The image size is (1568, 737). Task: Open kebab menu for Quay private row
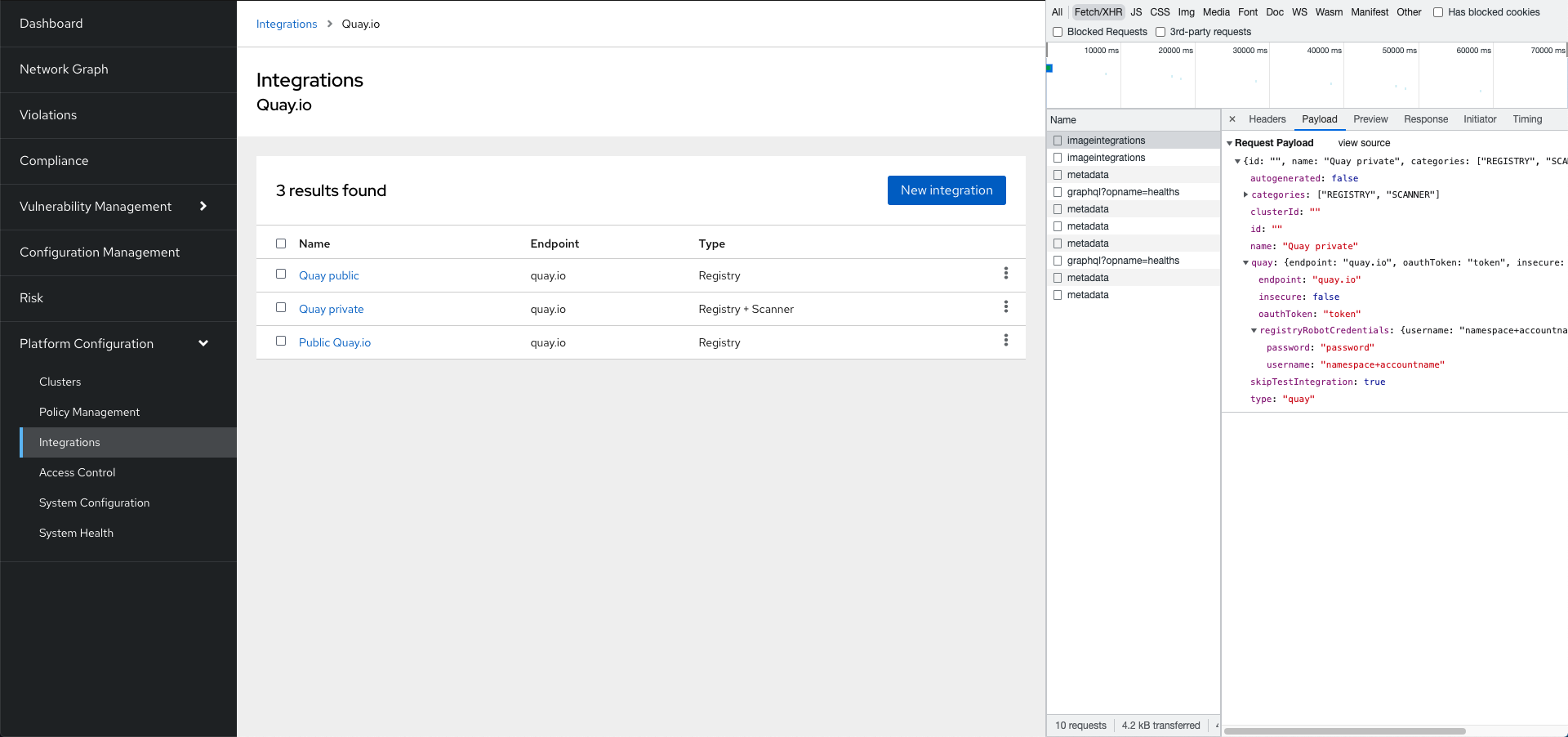pyautogui.click(x=1005, y=307)
